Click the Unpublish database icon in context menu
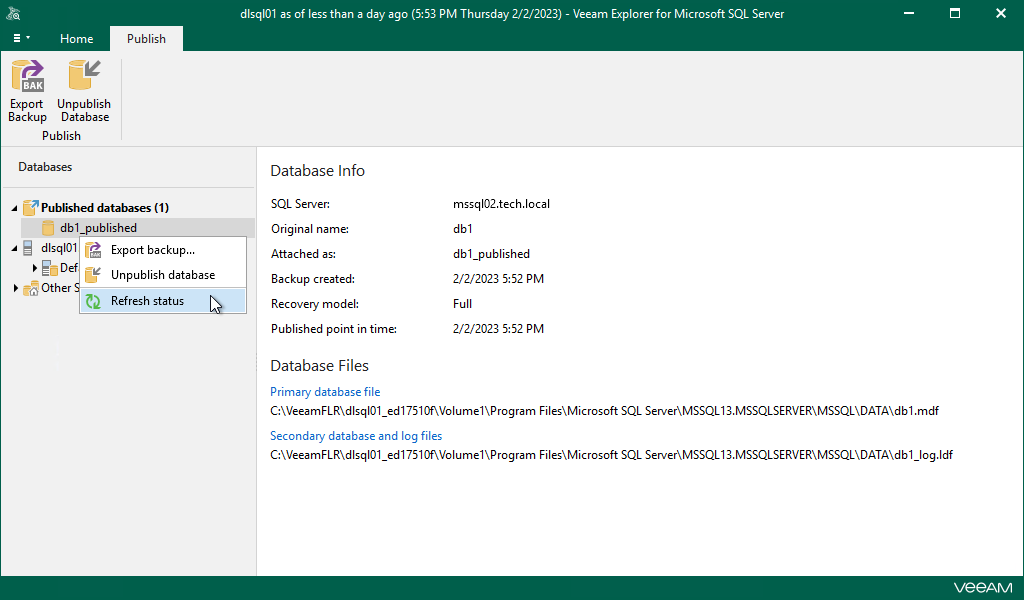 (x=93, y=275)
